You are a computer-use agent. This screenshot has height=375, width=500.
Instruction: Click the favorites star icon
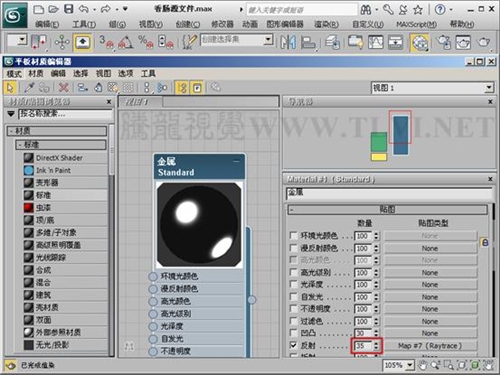click(418, 10)
